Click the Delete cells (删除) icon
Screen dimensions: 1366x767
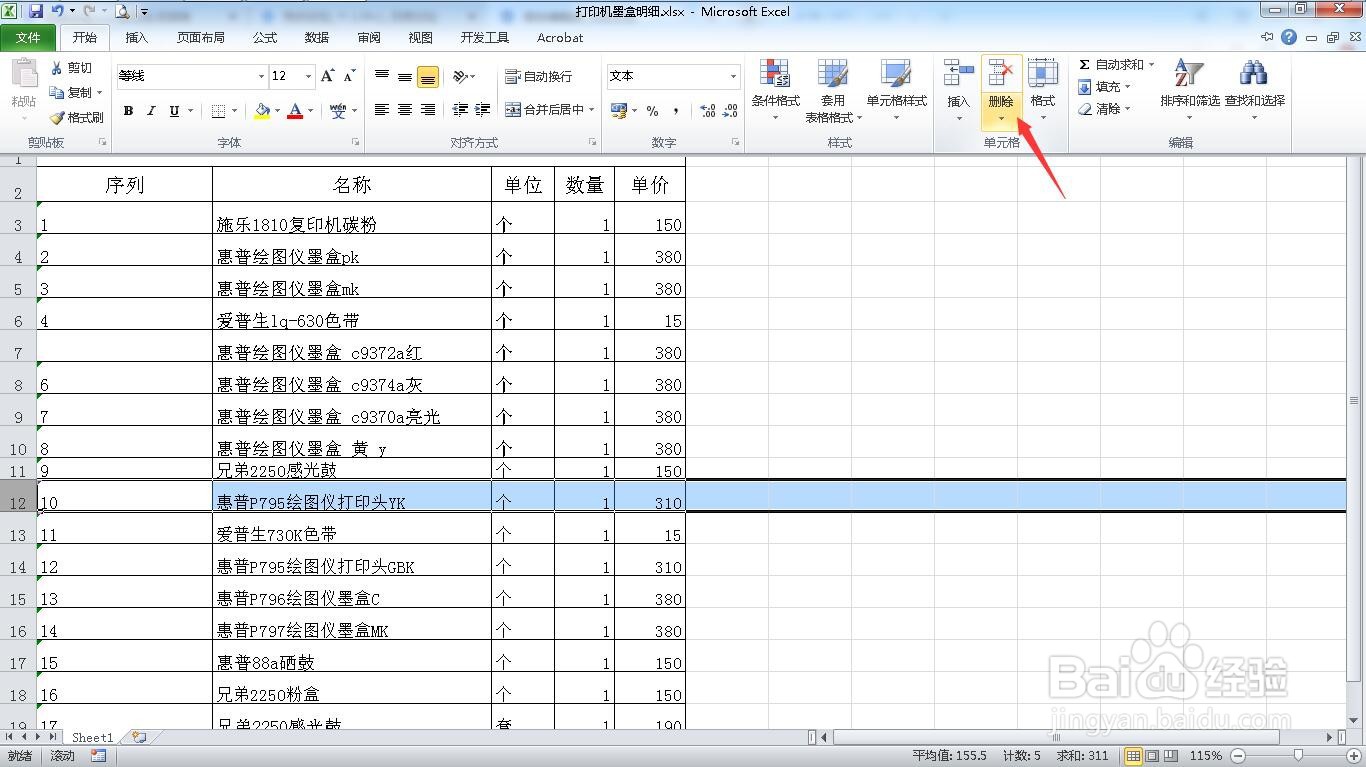(x=1001, y=73)
